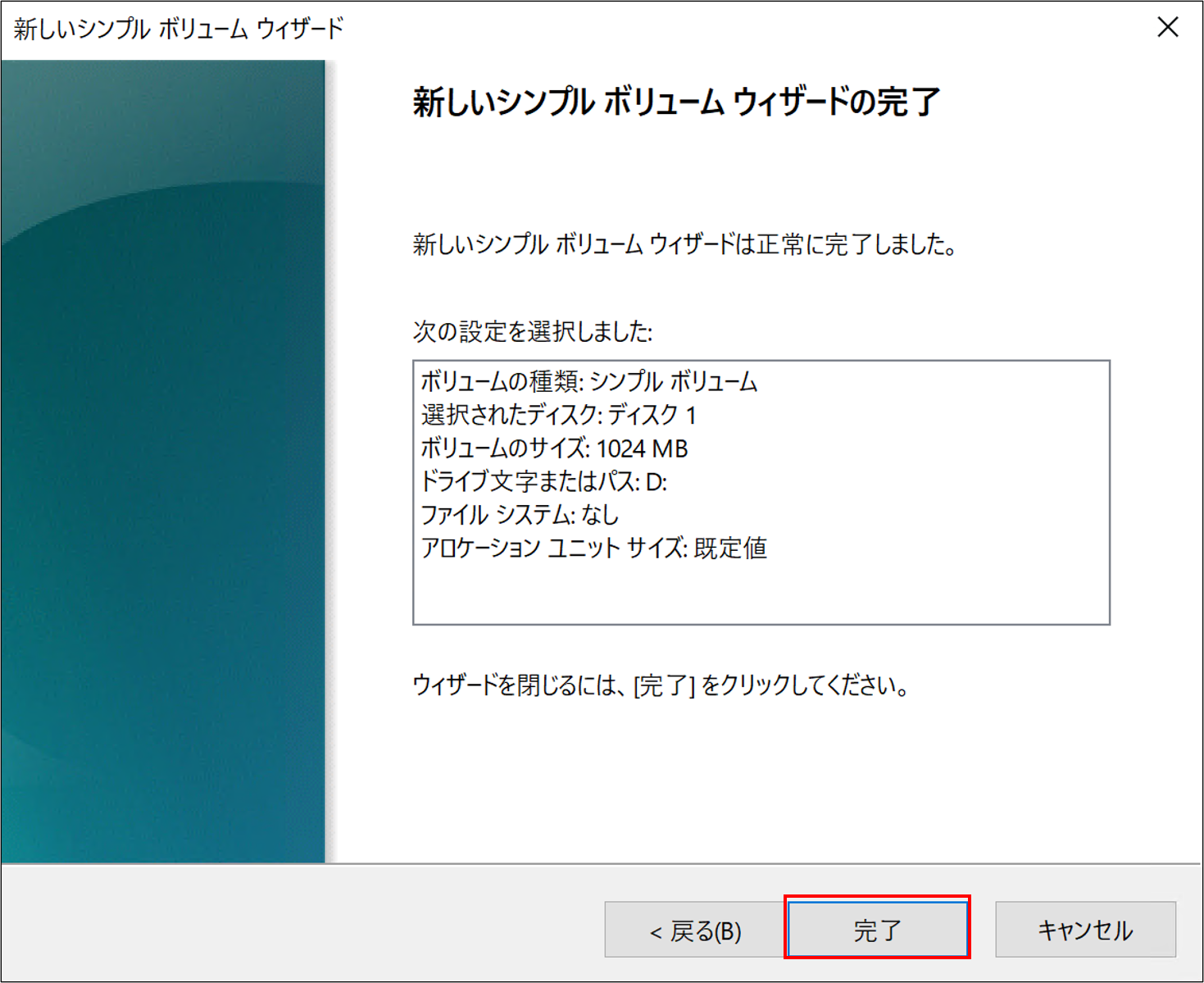Select the ボリュームのサイズ: 1024 MB line
Viewport: 1204px width, 983px height.
click(x=554, y=448)
